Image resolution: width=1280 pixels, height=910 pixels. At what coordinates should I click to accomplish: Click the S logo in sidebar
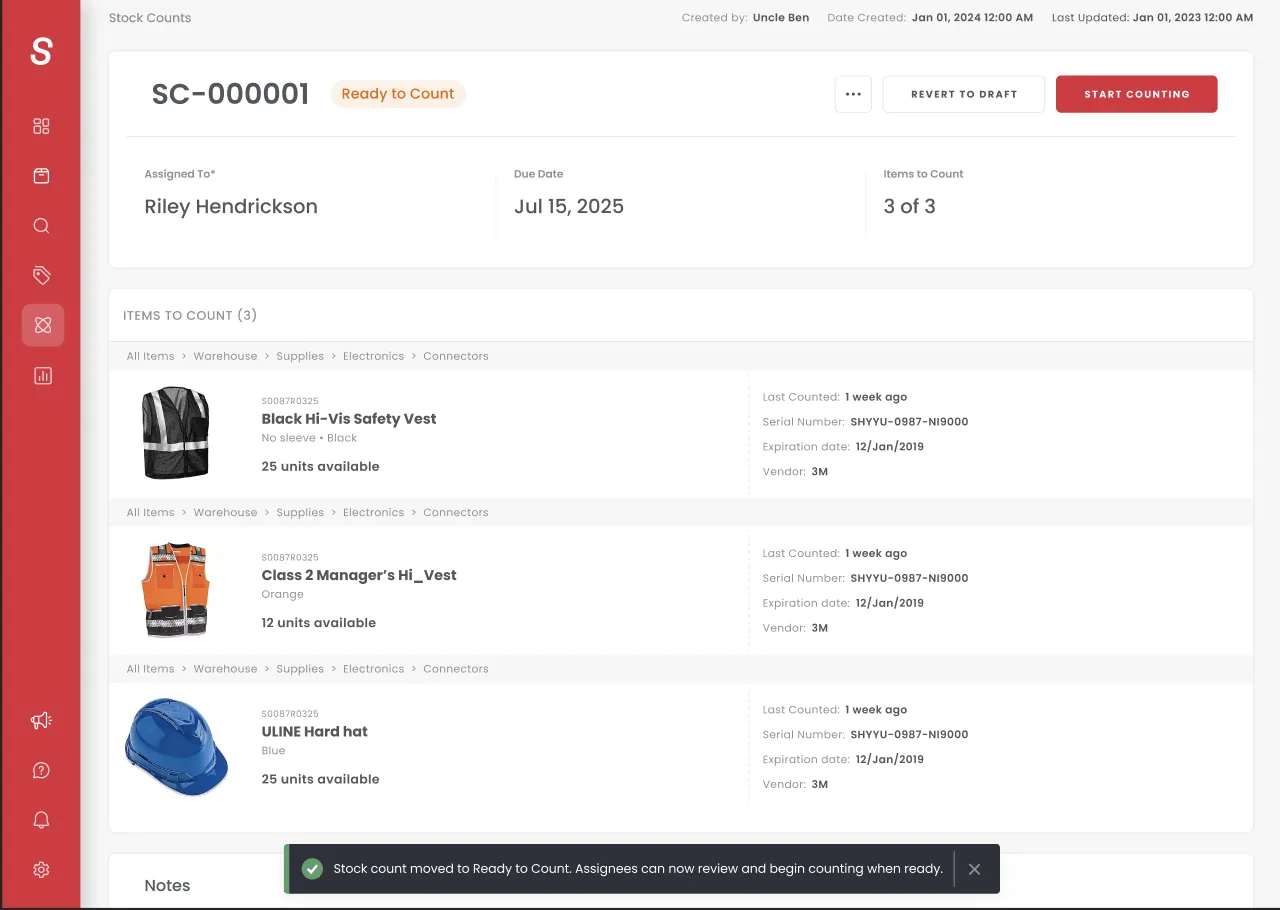click(x=41, y=51)
